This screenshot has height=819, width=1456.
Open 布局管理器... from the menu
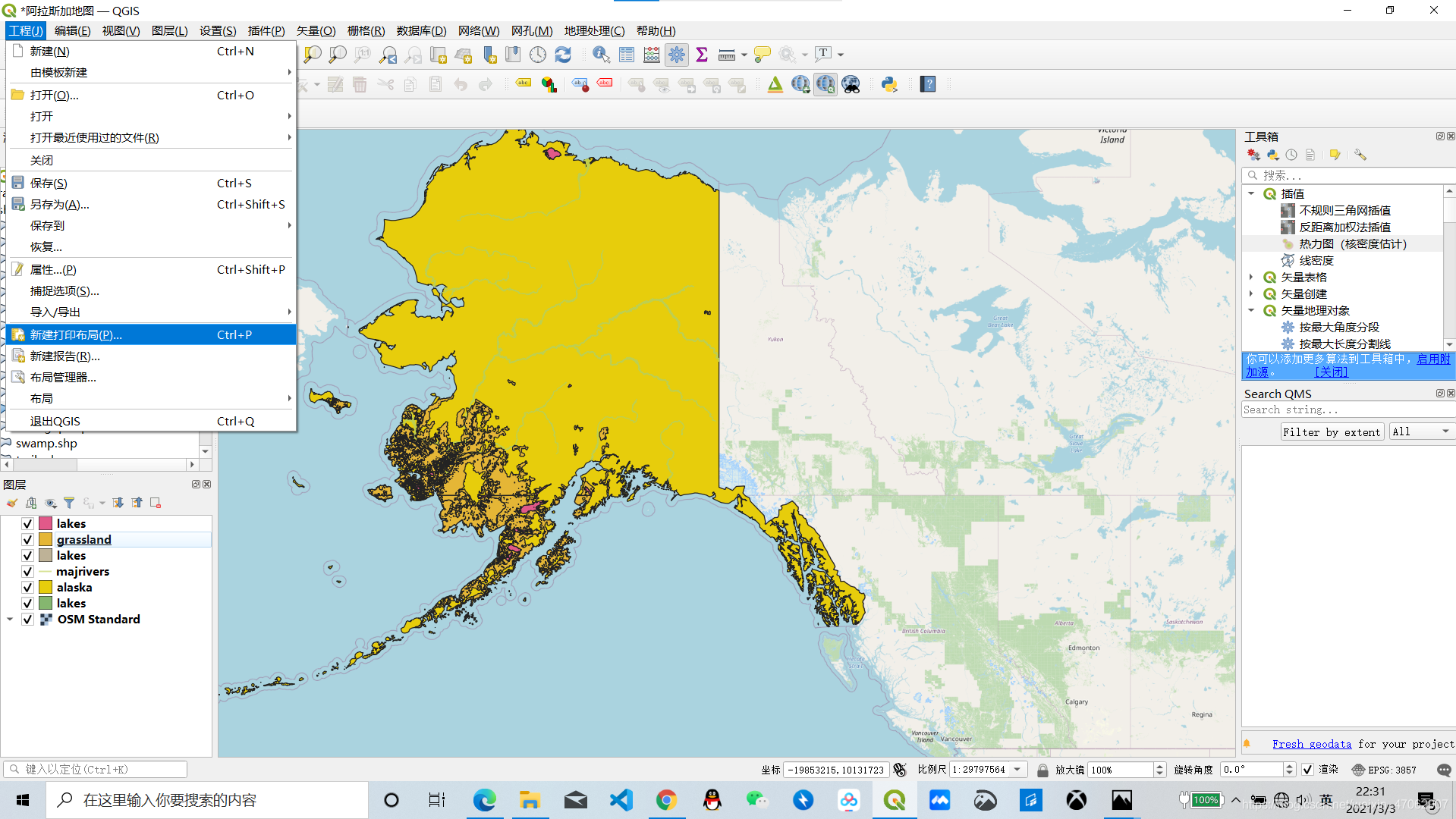tap(151, 377)
